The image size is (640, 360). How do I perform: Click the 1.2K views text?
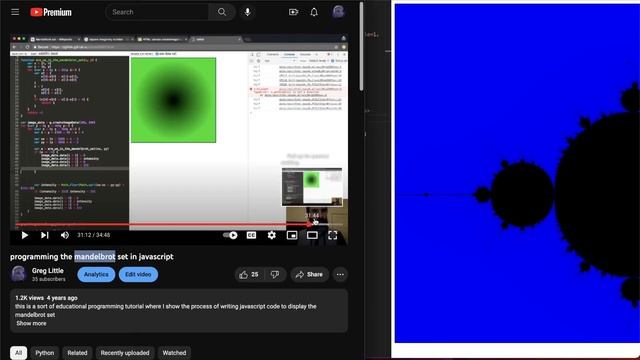pyautogui.click(x=29, y=298)
